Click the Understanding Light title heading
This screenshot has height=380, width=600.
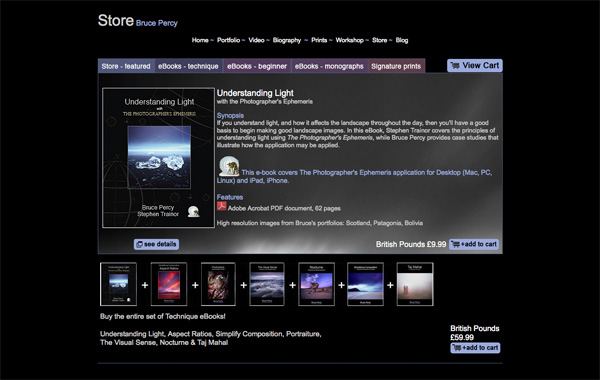point(255,93)
